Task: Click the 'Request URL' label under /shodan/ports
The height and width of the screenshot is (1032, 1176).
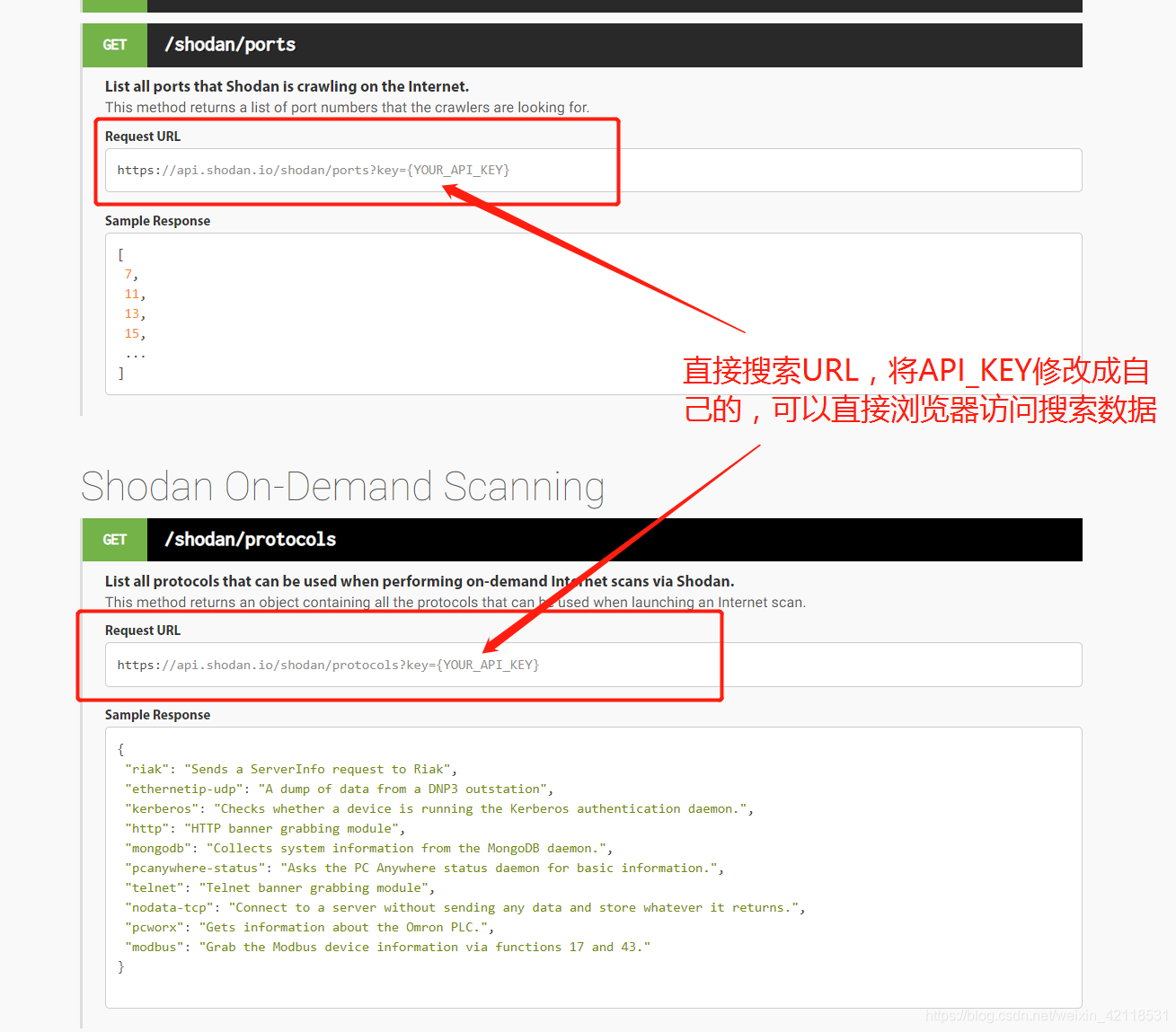Action: (x=143, y=137)
